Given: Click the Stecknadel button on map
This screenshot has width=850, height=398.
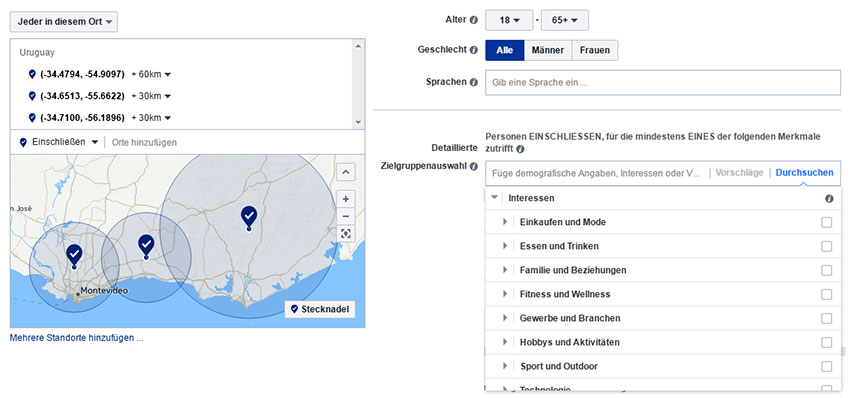Looking at the screenshot, I should (320, 309).
